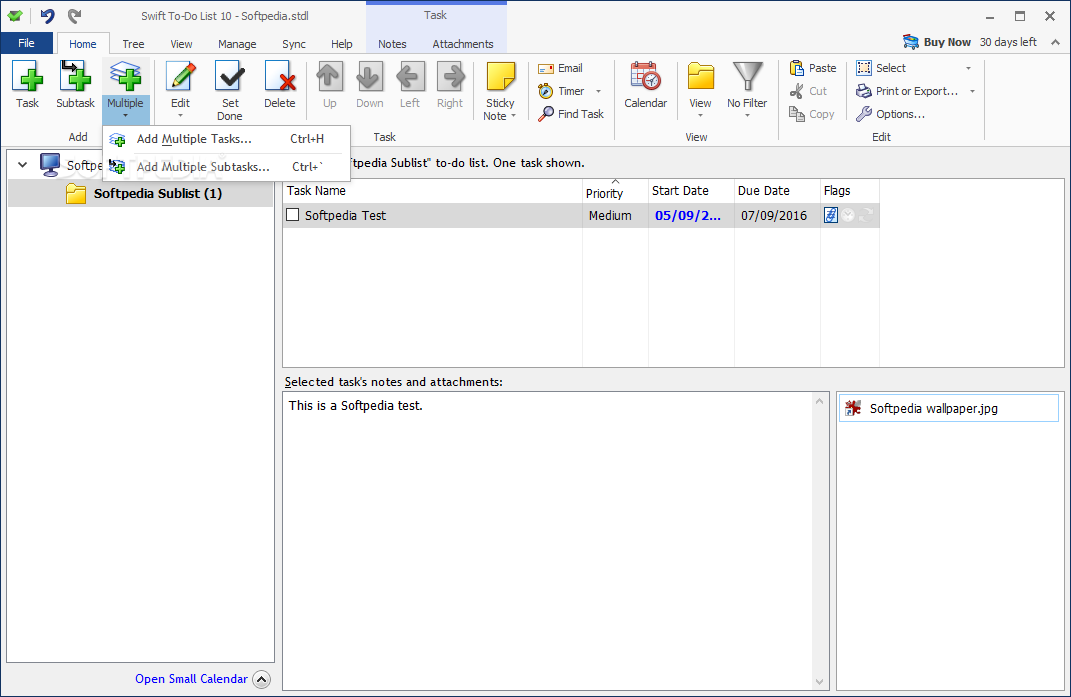Screen dimensions: 1071x697
Task: Expand the Select dropdown arrow
Action: click(x=969, y=68)
